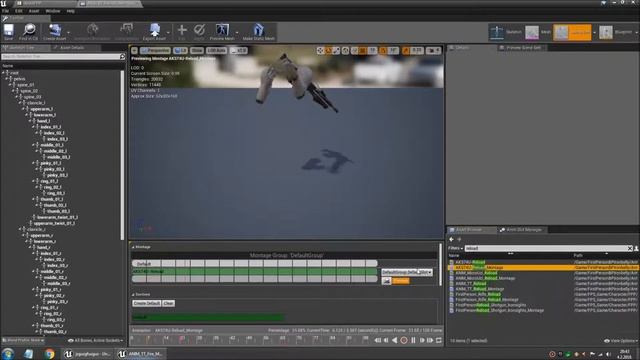This screenshot has width=640, height=360.
Task: Jump to the last frame of animation
Action: point(430,340)
